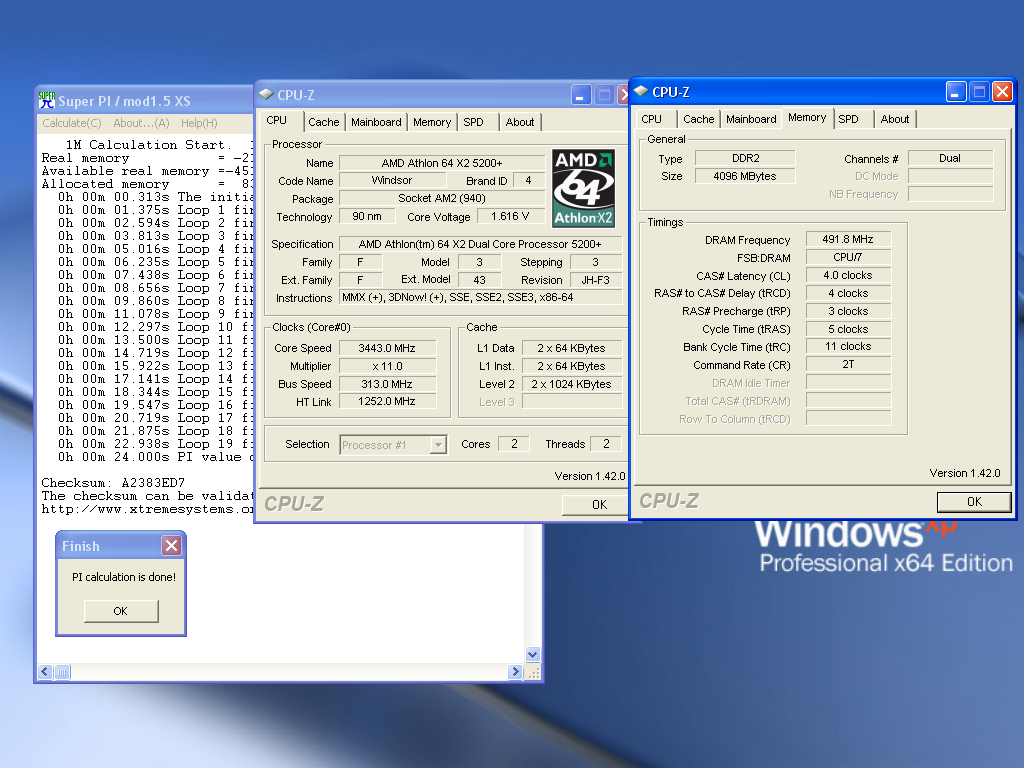The height and width of the screenshot is (768, 1024).
Task: Click the CPU-Z icon in the back window title bar
Action: pyautogui.click(x=266, y=94)
